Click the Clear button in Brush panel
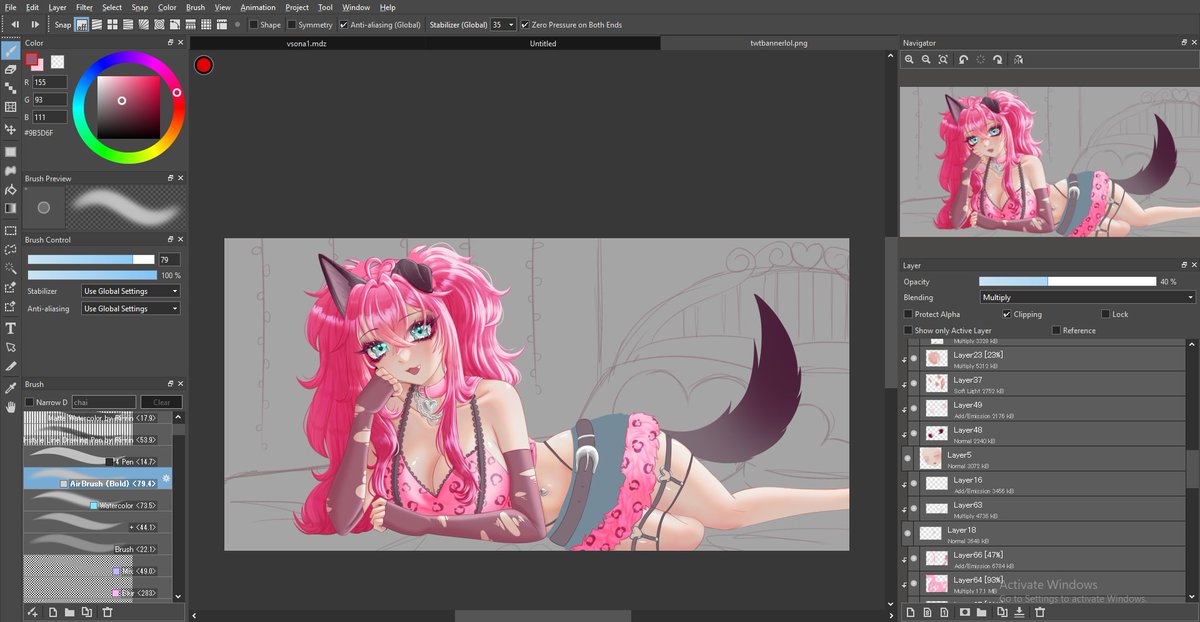1200x622 pixels. click(162, 402)
